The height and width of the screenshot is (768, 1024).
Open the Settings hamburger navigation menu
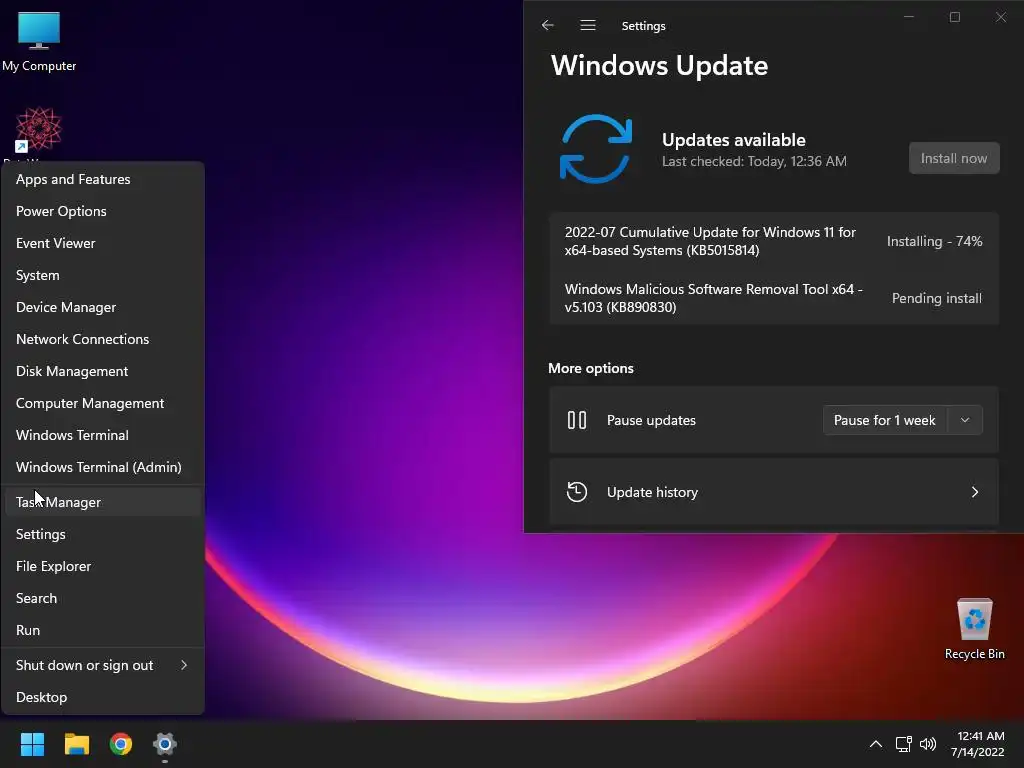click(x=588, y=25)
